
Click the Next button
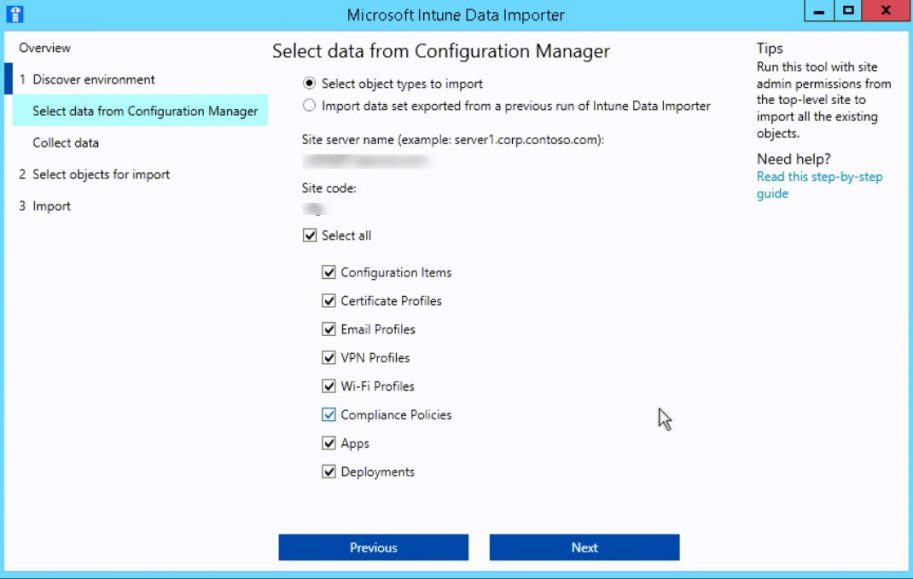click(583, 547)
